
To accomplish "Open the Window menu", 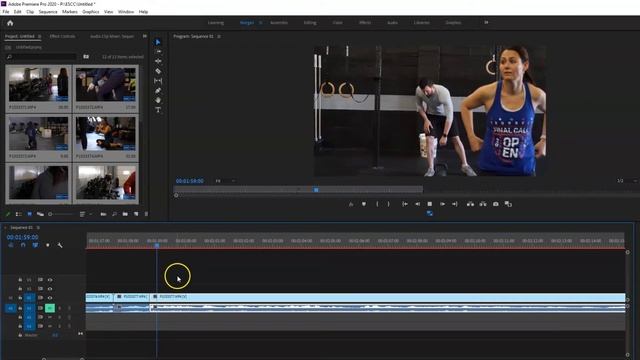I will tap(126, 12).
